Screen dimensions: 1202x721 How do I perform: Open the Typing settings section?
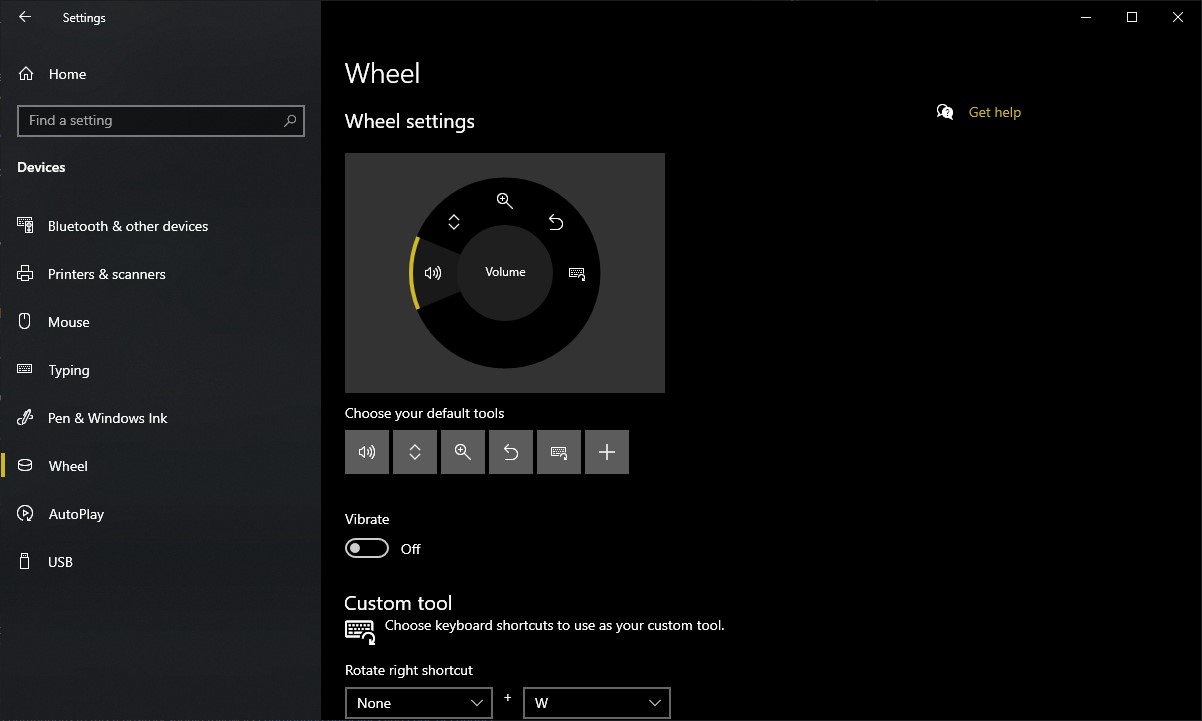[70, 370]
